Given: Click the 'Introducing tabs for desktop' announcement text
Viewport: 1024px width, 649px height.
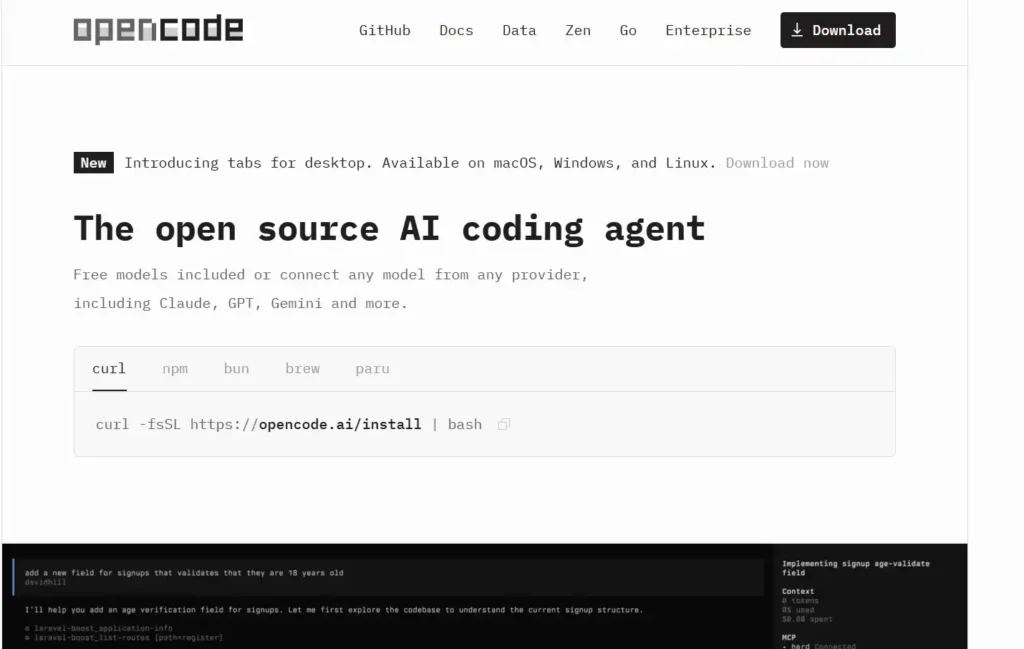Looking at the screenshot, I should click(420, 163).
